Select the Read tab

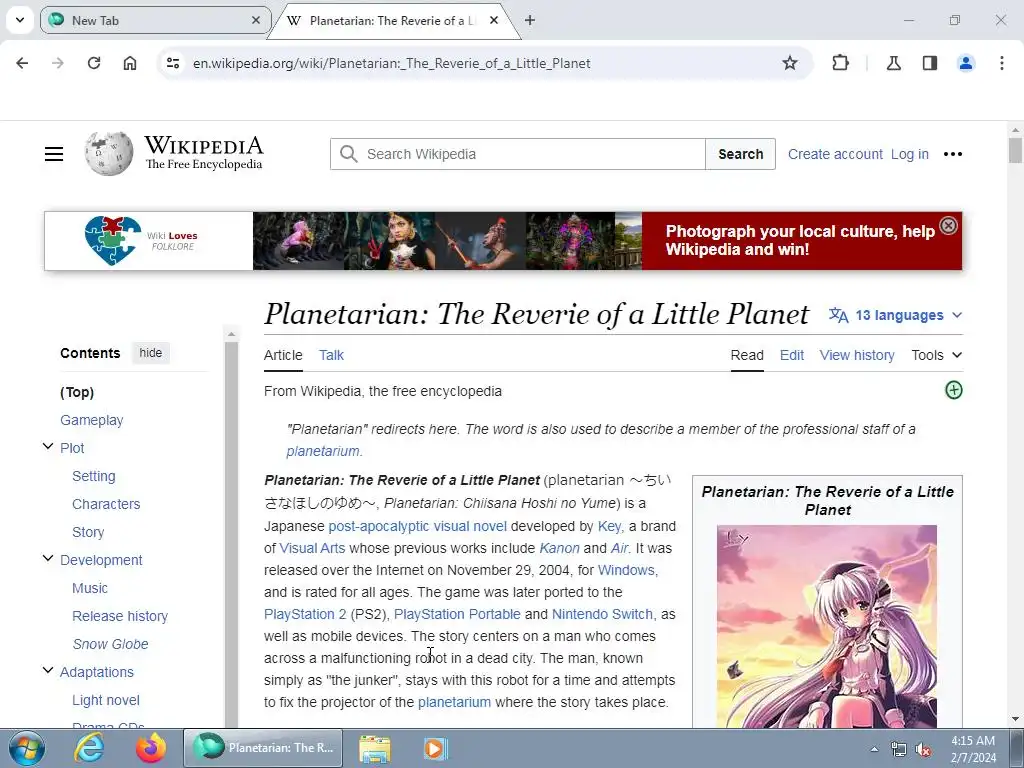coord(747,355)
